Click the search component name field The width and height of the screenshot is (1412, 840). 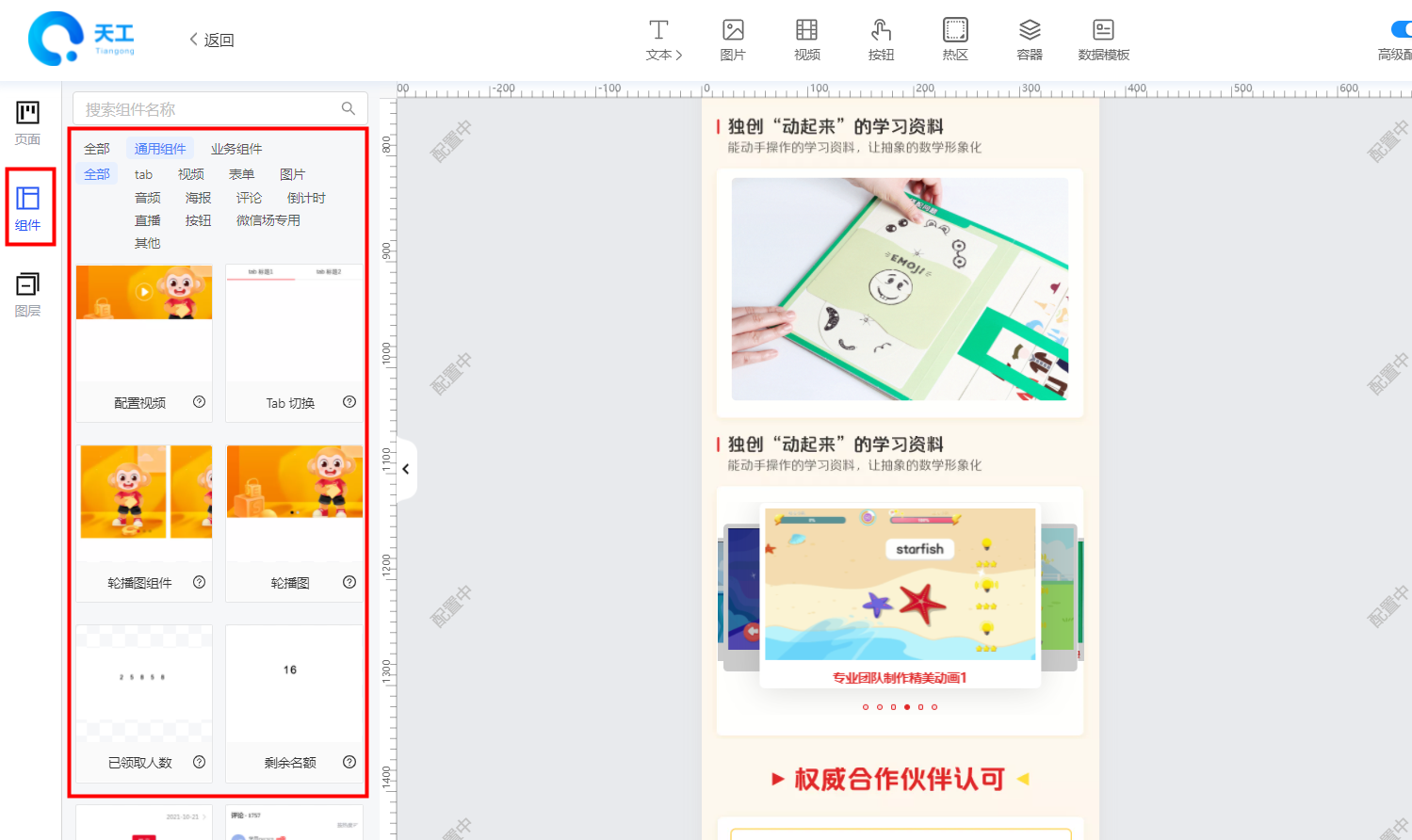(x=207, y=109)
